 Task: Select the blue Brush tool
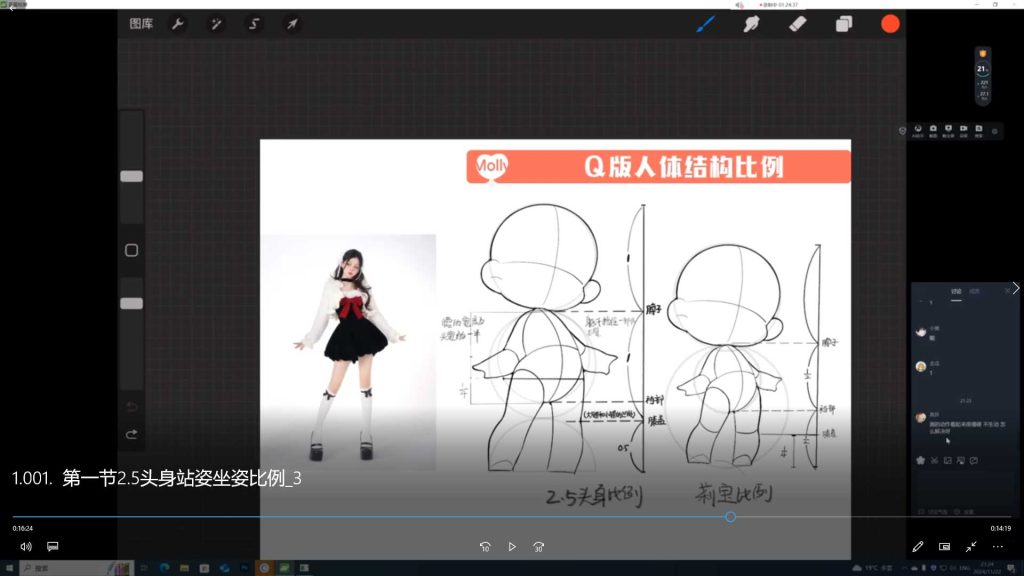[705, 24]
